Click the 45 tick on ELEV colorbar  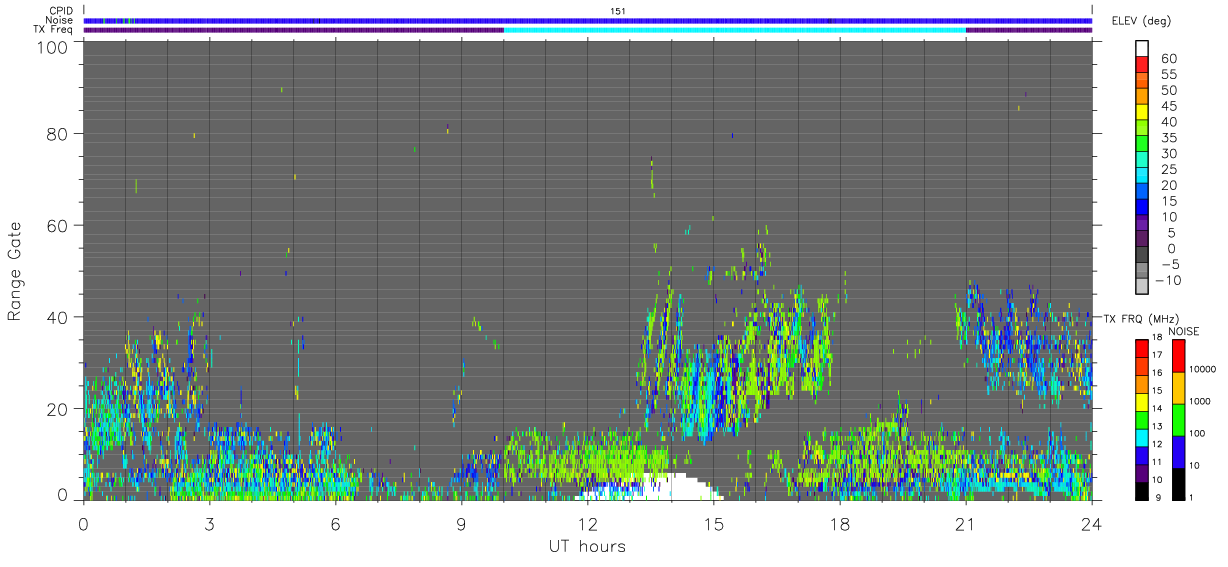(1168, 107)
